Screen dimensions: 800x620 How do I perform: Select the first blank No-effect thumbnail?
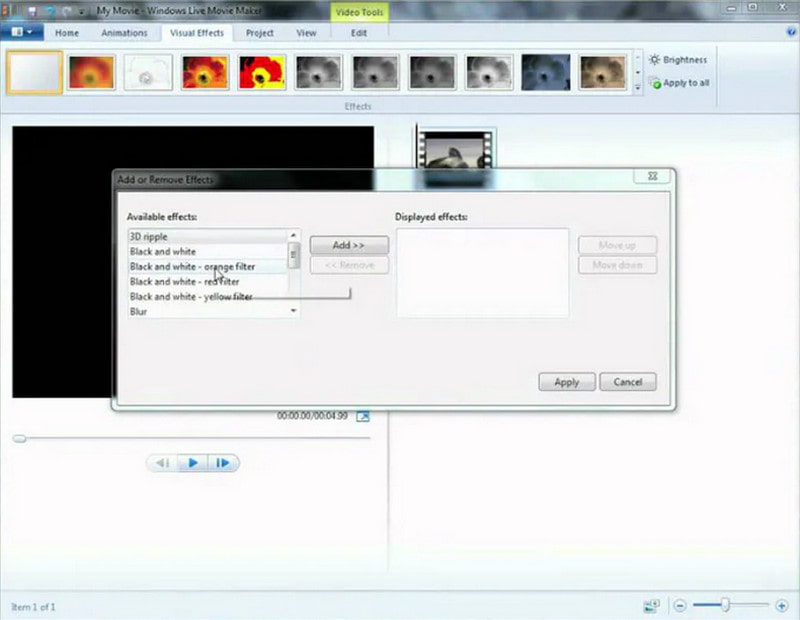pyautogui.click(x=35, y=73)
